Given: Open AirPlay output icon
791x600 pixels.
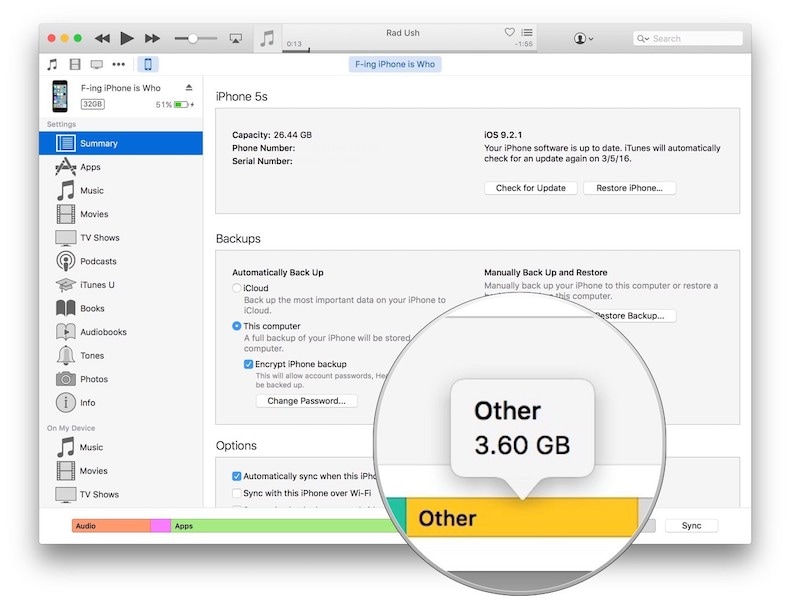Looking at the screenshot, I should coord(236,38).
